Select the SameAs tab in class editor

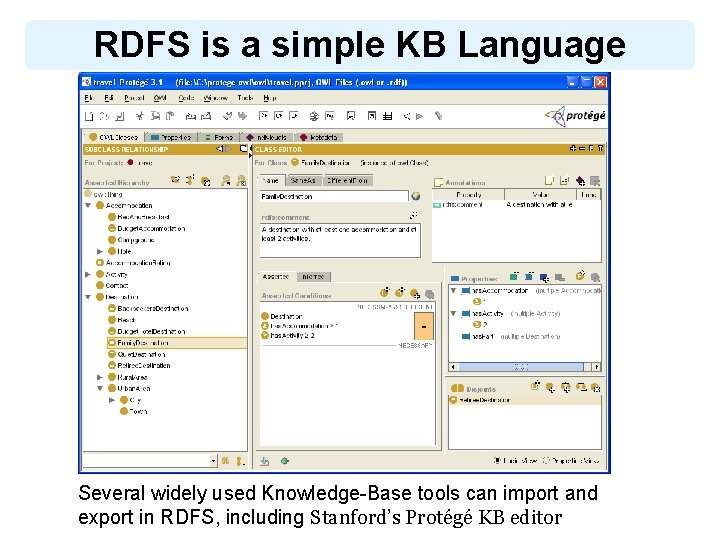click(x=304, y=180)
